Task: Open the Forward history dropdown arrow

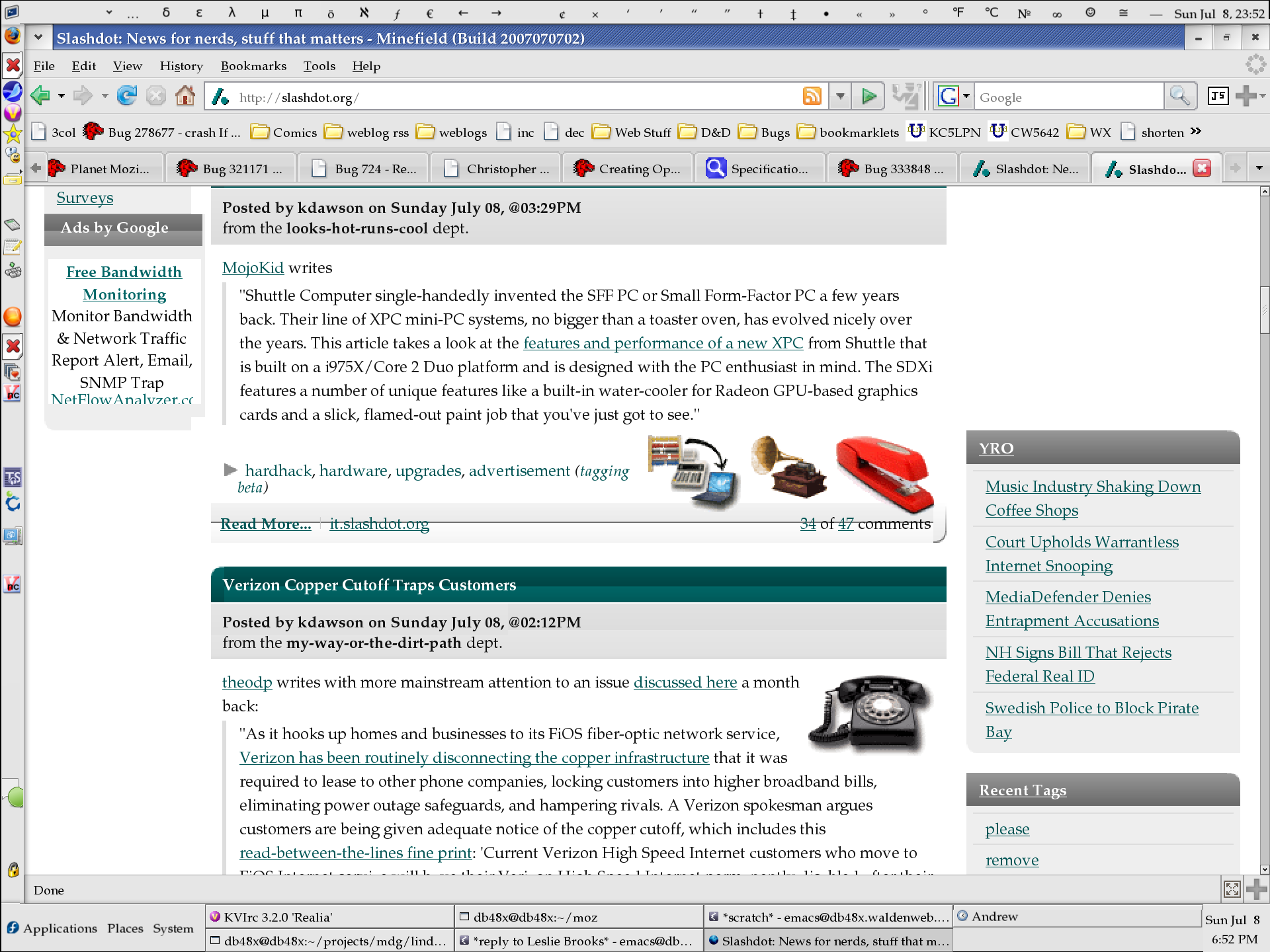Action: pyautogui.click(x=105, y=97)
